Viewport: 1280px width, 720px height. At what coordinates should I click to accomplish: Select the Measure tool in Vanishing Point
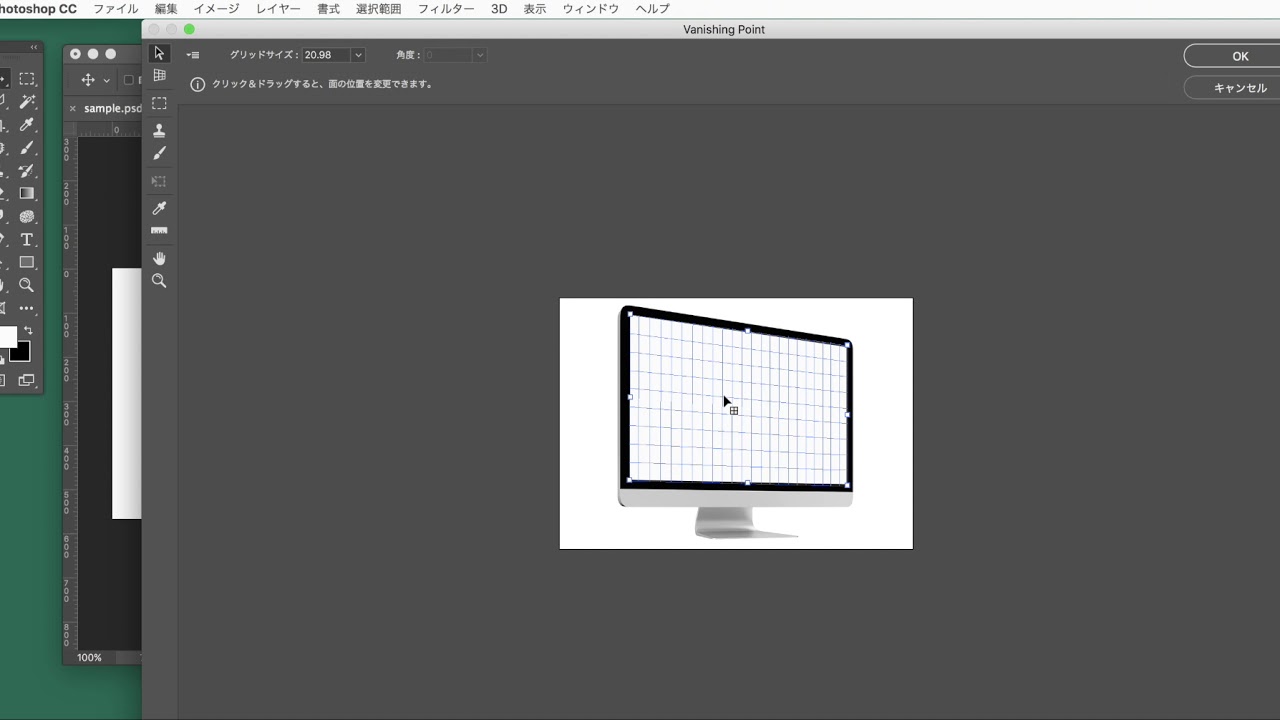click(159, 230)
